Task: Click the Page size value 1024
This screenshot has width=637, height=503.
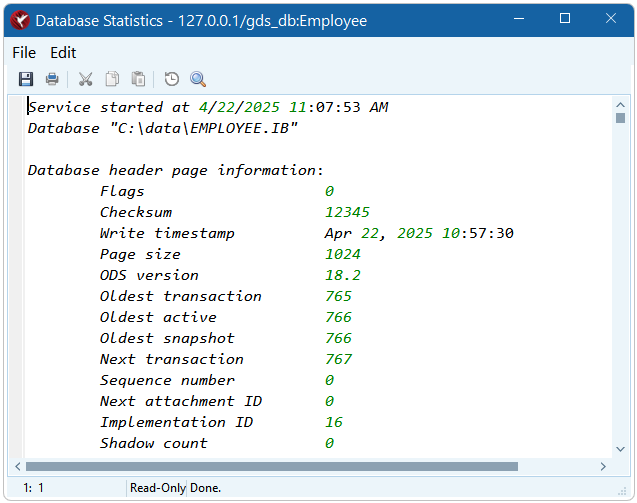Action: pos(343,254)
